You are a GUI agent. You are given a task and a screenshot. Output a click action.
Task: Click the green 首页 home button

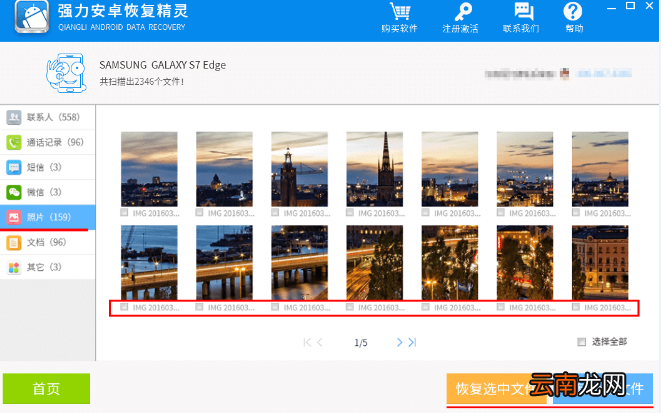(47, 388)
